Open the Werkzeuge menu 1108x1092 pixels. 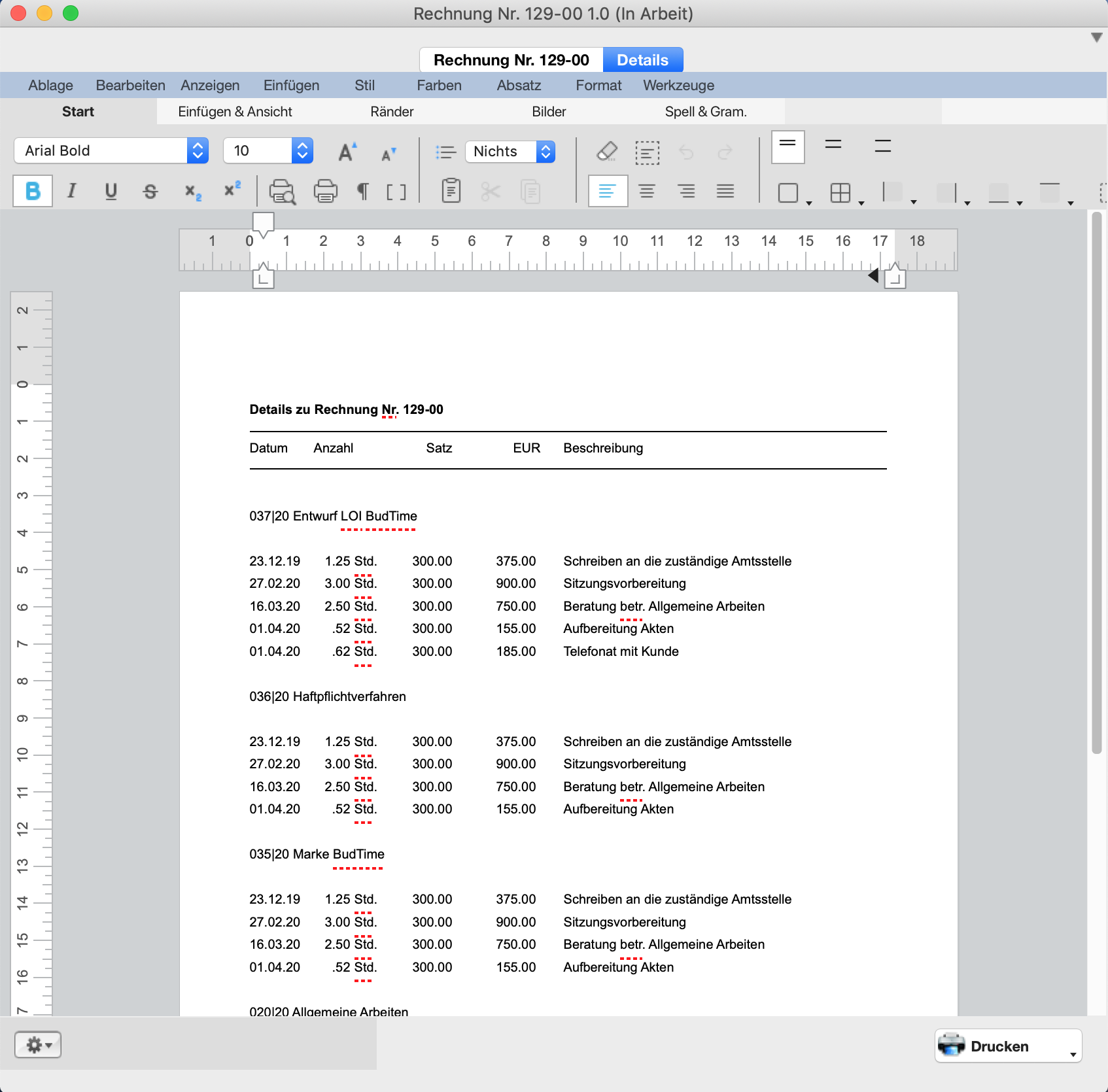coord(678,85)
